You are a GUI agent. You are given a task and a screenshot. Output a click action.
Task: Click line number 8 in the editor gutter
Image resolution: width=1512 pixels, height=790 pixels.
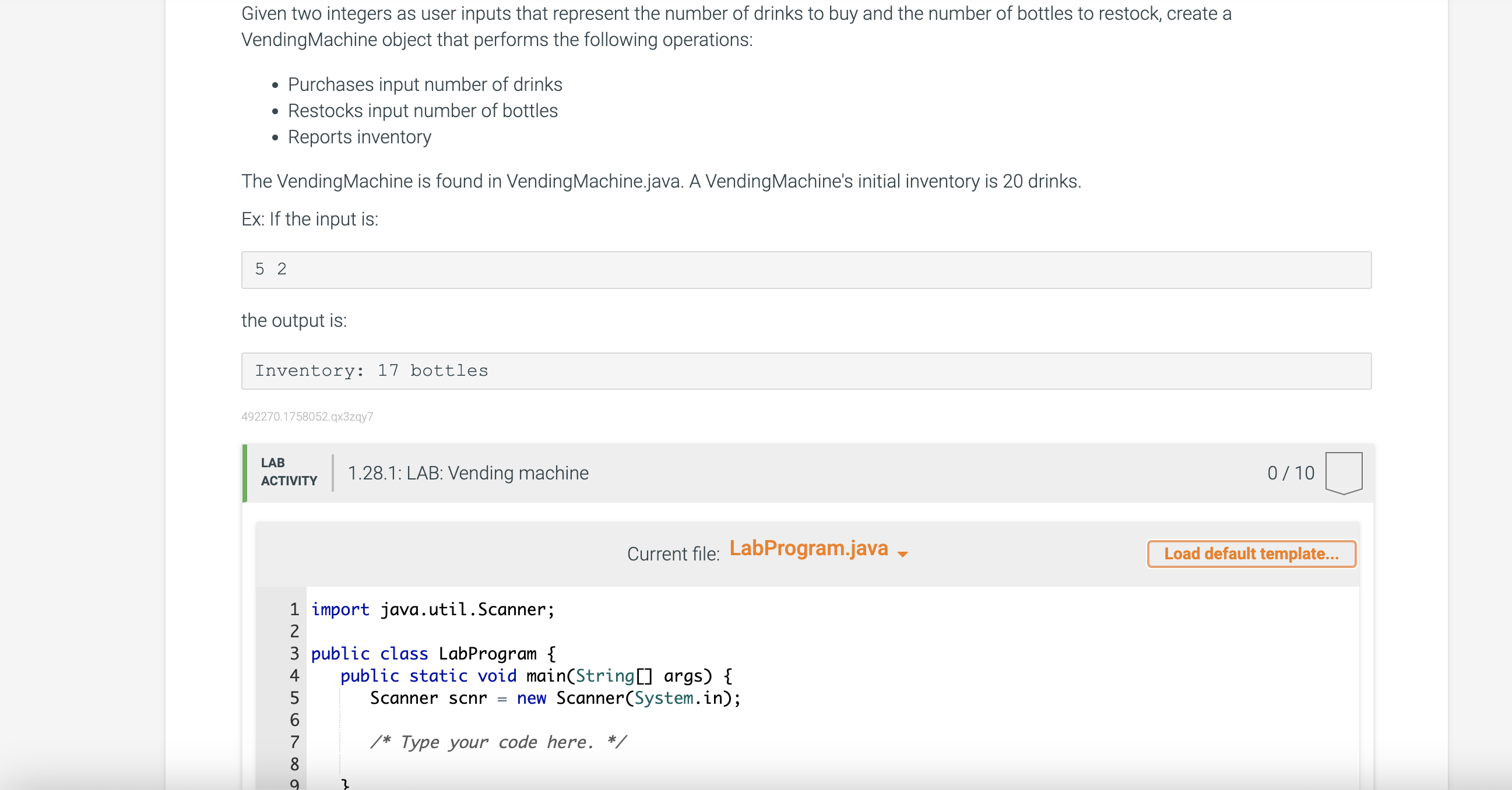(294, 764)
